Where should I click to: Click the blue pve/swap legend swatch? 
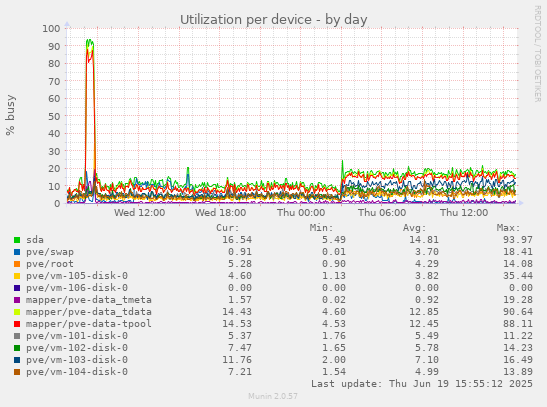point(17,252)
